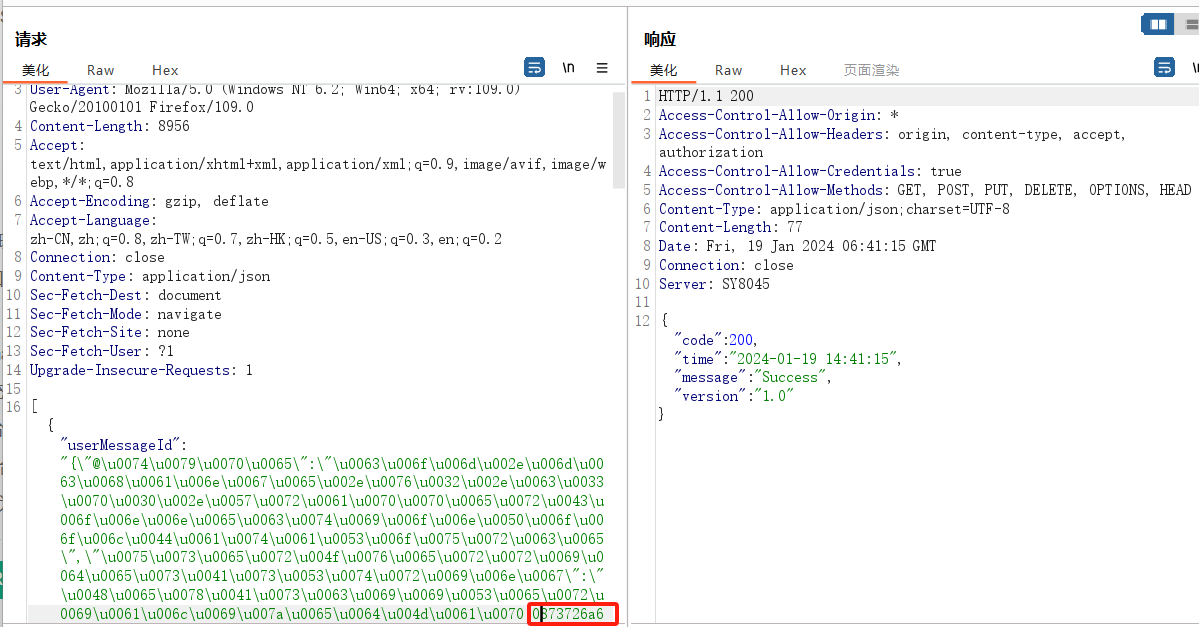
Task: Open the hamburger menu icon in the request toolbar
Action: point(601,67)
